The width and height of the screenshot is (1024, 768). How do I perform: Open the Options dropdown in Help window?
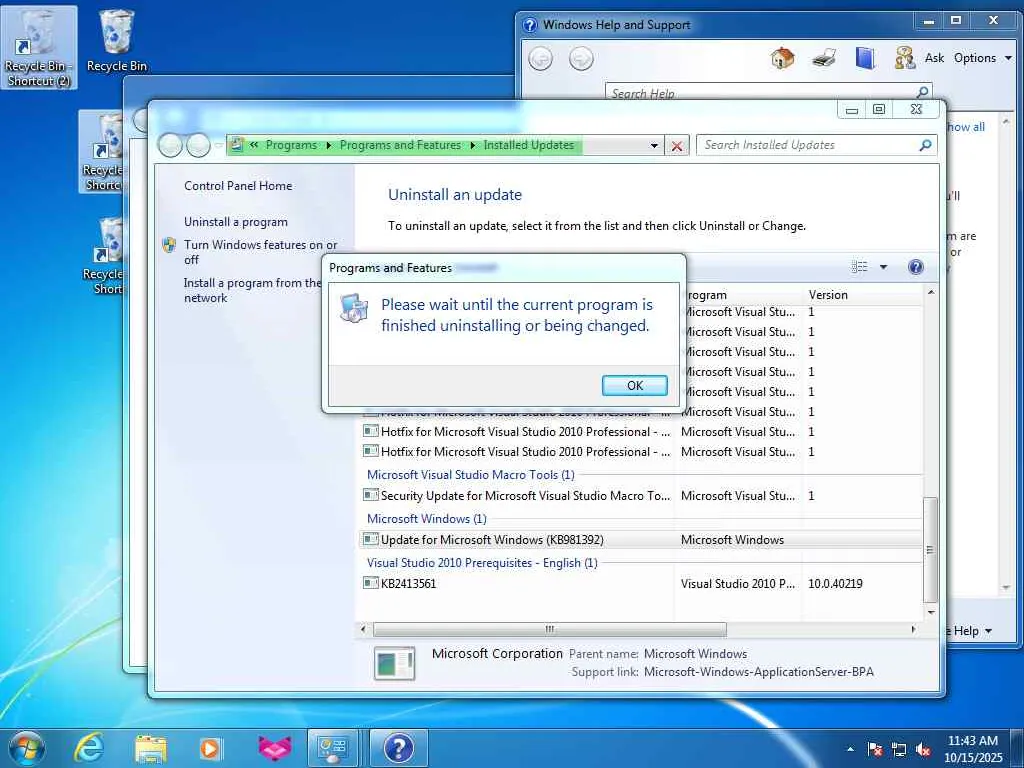tap(982, 58)
